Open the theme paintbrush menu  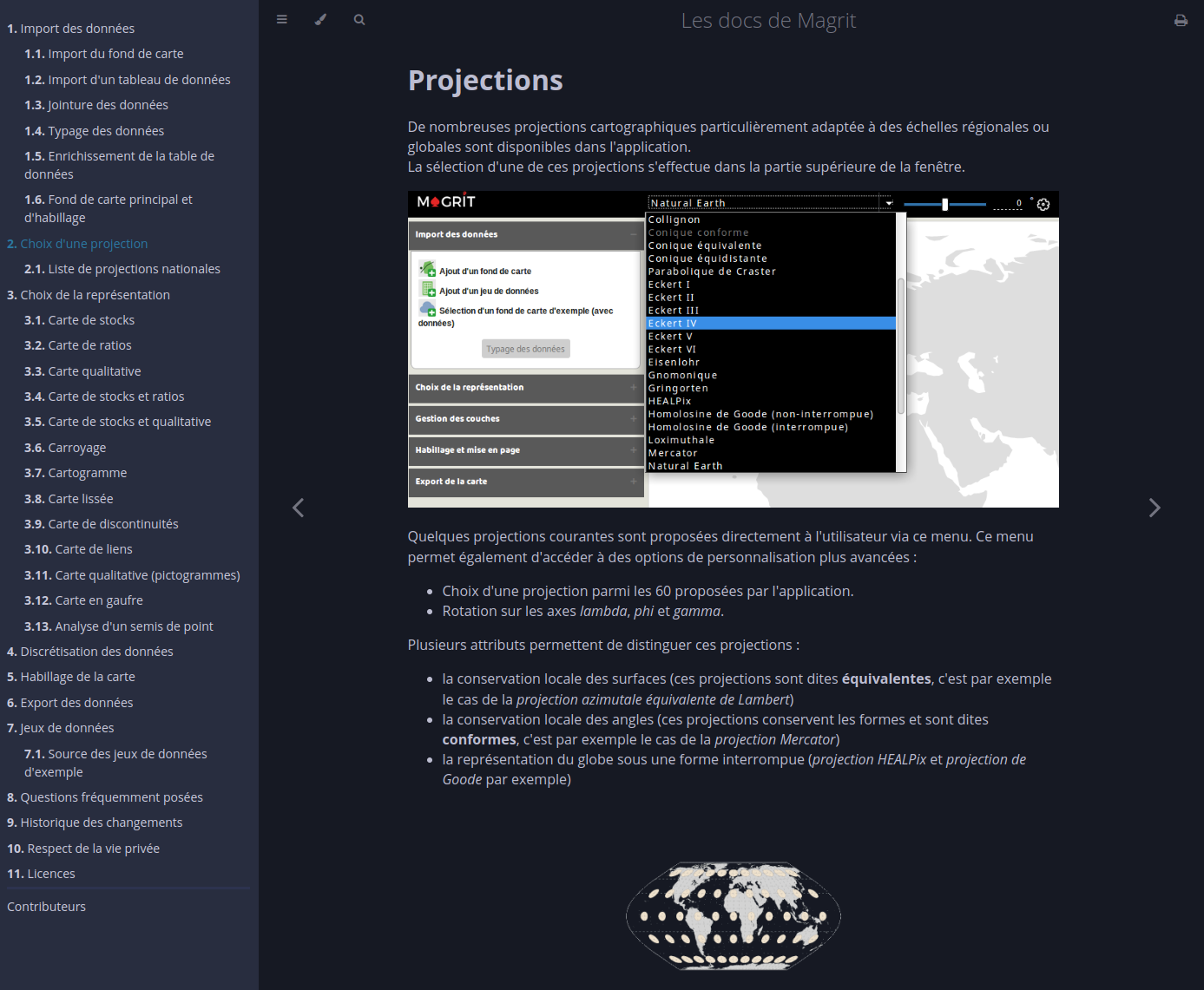[320, 19]
